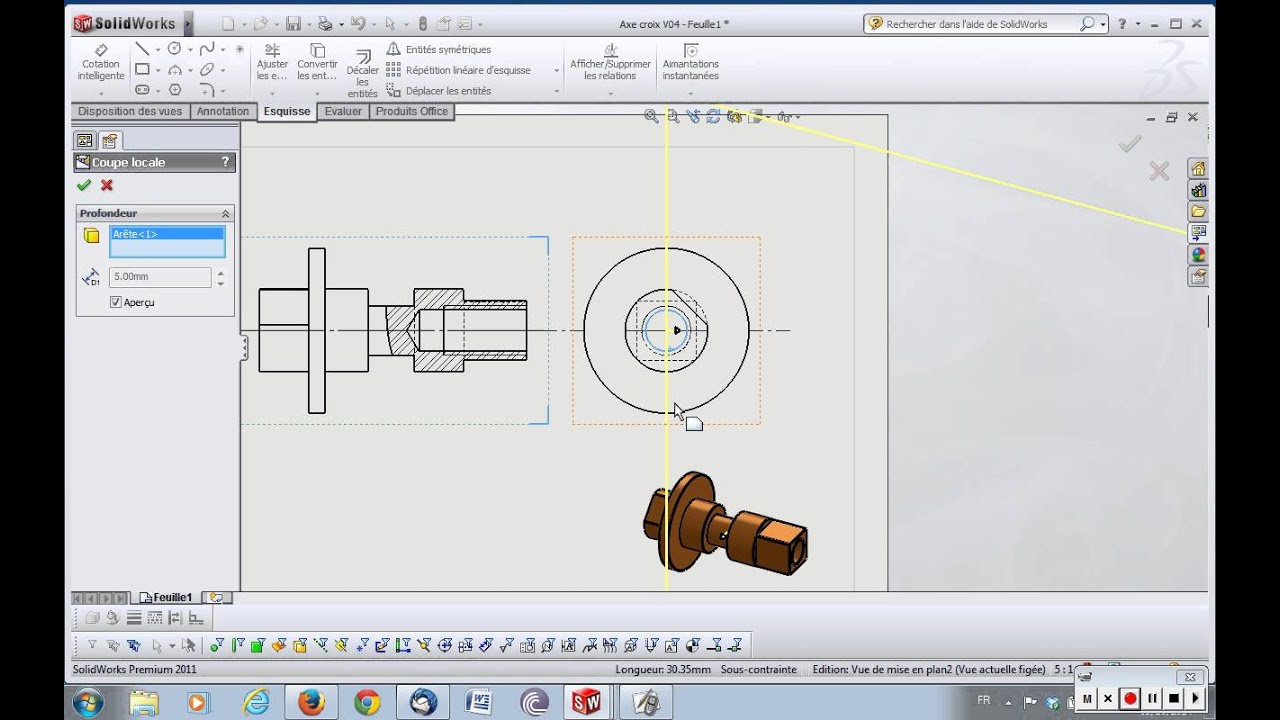Open the Répétition linéaire d'esquisse dropdown arrow
Image resolution: width=1280 pixels, height=720 pixels.
557,70
